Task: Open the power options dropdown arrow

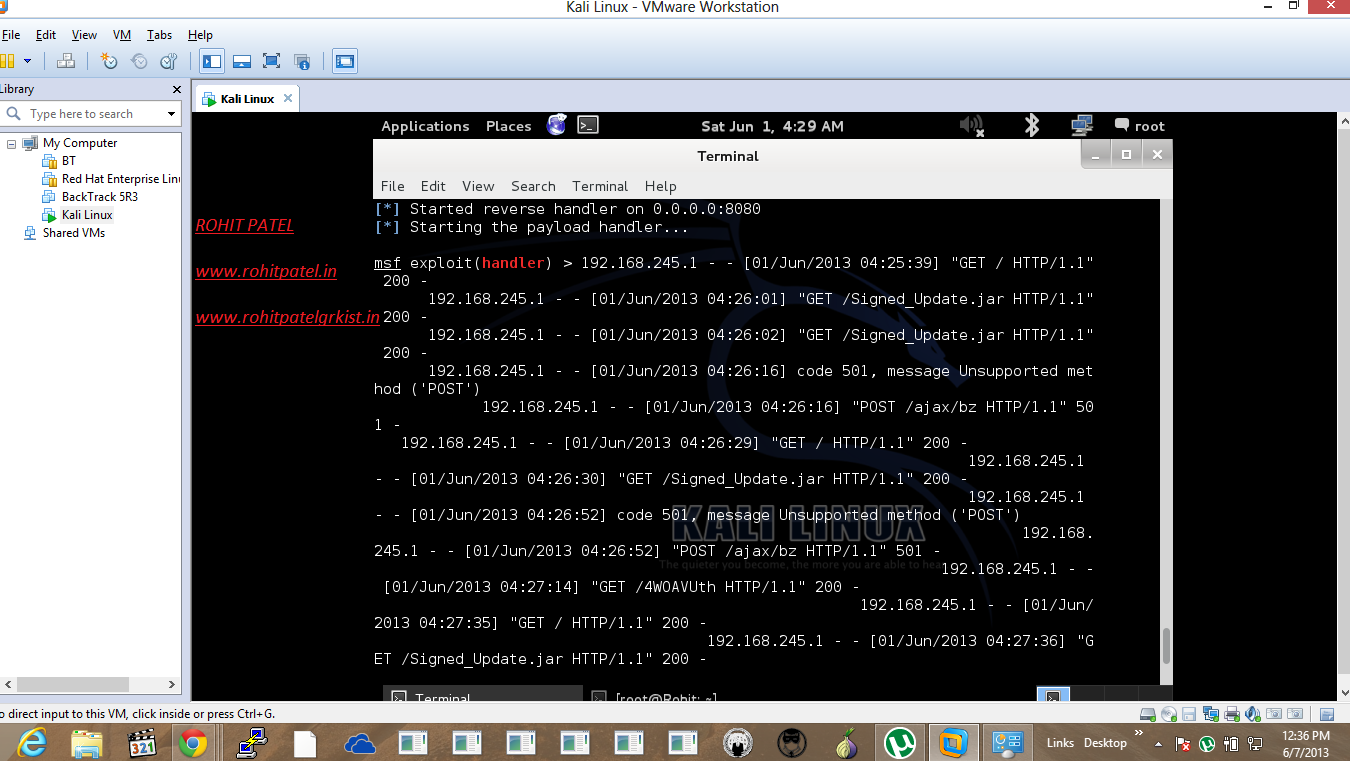Action: (x=27, y=61)
